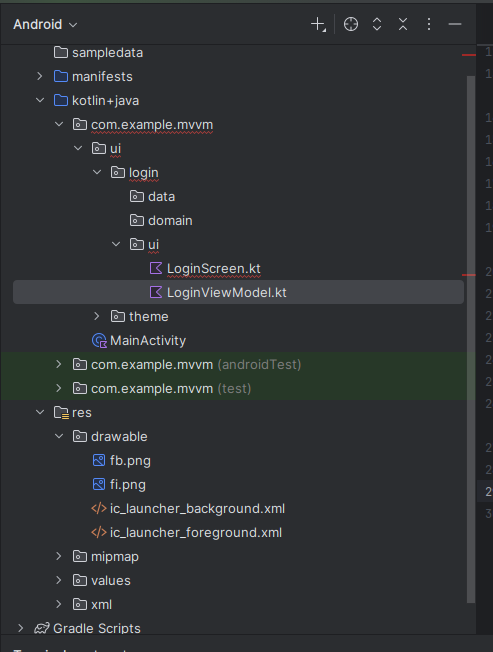Expand the Gradle Scripts chevron

pos(21,628)
